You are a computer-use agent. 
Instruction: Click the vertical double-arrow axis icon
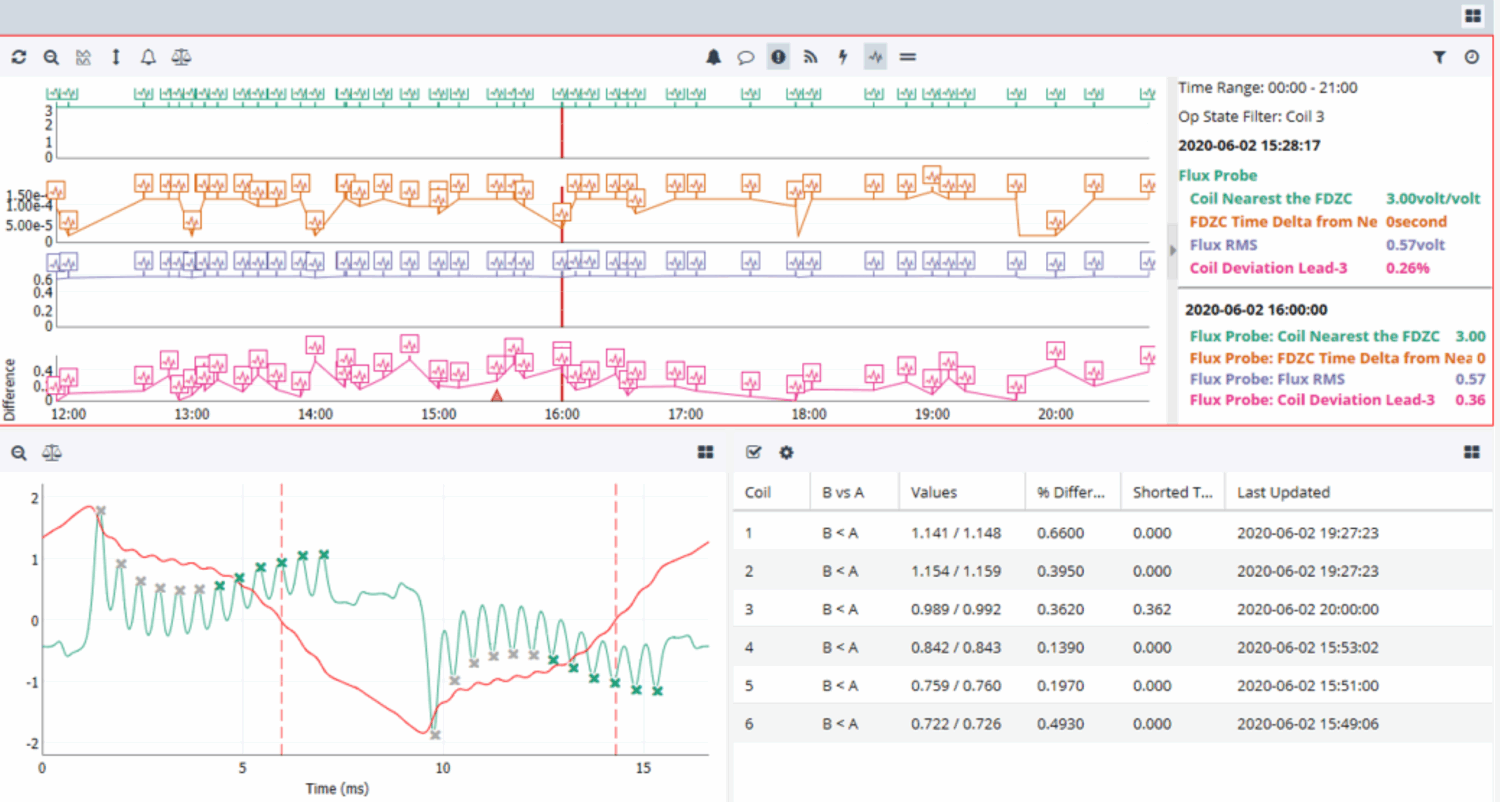click(x=116, y=58)
